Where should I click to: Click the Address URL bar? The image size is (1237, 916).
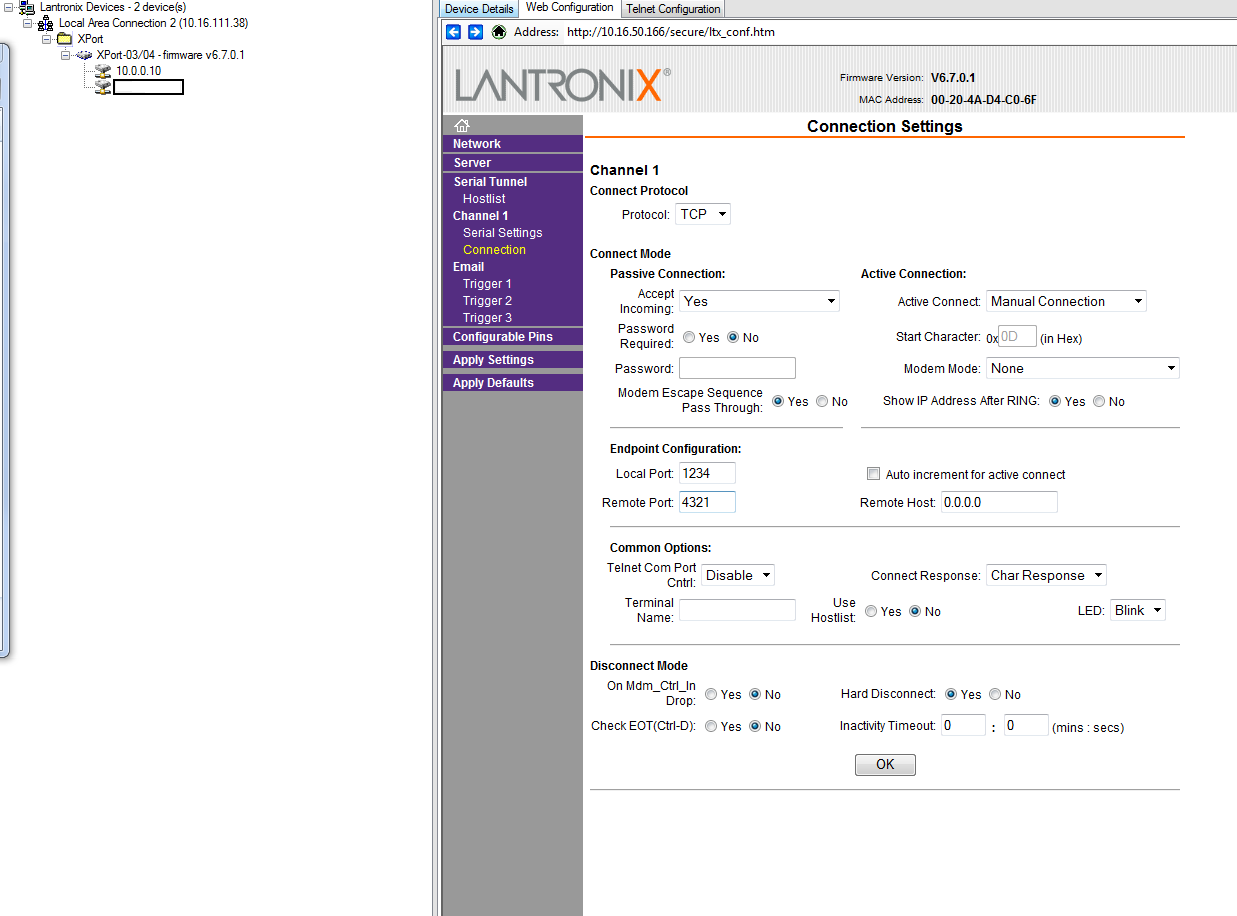670,32
